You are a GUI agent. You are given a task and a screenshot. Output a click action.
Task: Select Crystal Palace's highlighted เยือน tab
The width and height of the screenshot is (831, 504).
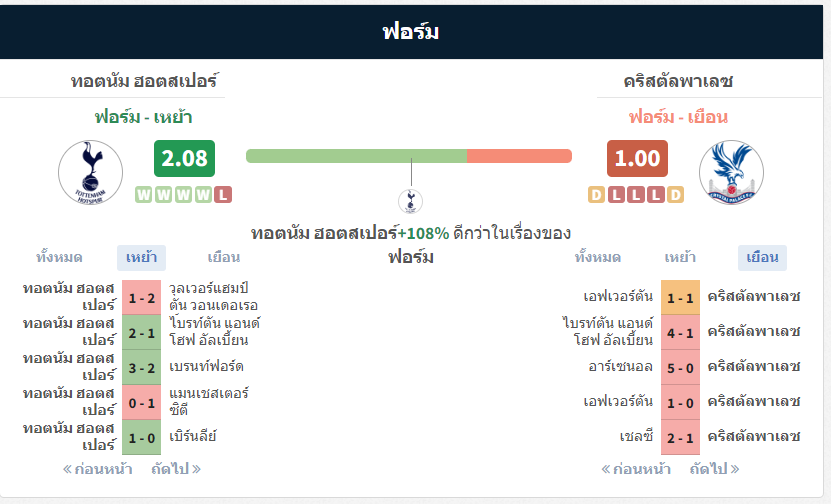(x=762, y=258)
